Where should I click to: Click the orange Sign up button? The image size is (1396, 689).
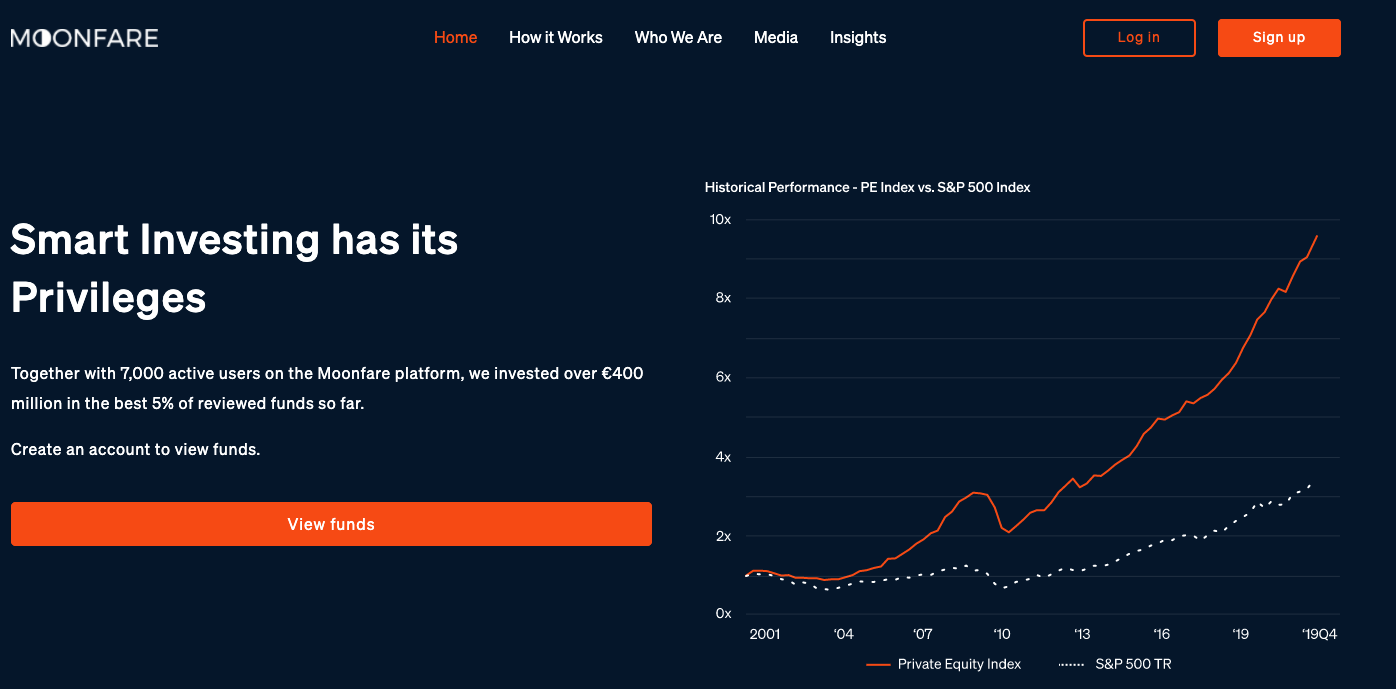pyautogui.click(x=1278, y=38)
